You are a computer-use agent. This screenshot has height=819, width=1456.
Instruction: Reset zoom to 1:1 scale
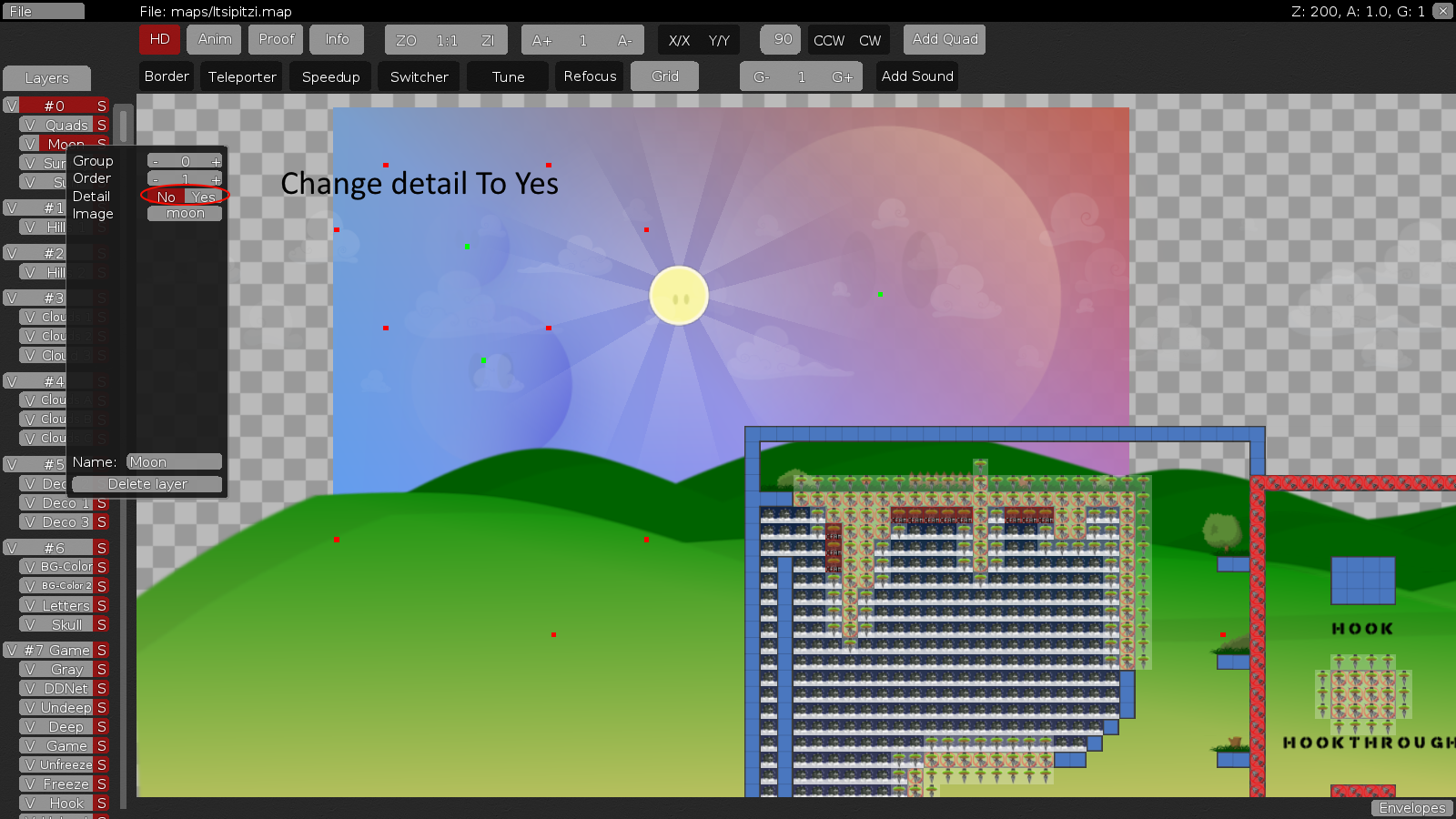tap(445, 40)
